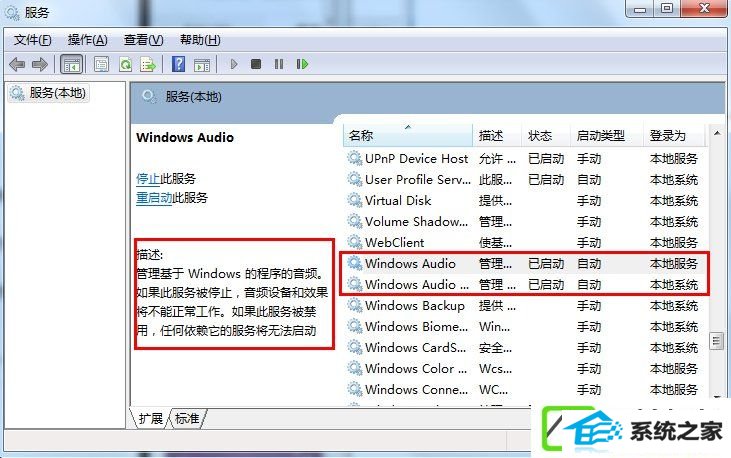731x458 pixels.
Task: Stop the service with the stop button
Action: point(256,64)
